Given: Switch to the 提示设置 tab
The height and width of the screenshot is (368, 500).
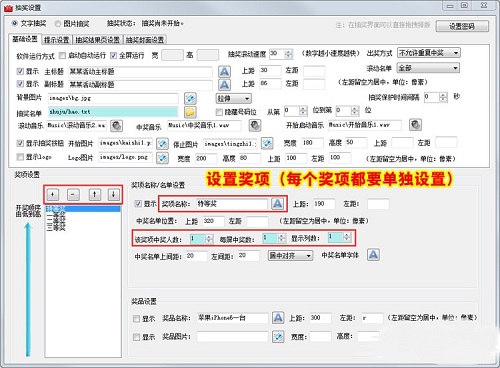Looking at the screenshot, I should click(57, 40).
